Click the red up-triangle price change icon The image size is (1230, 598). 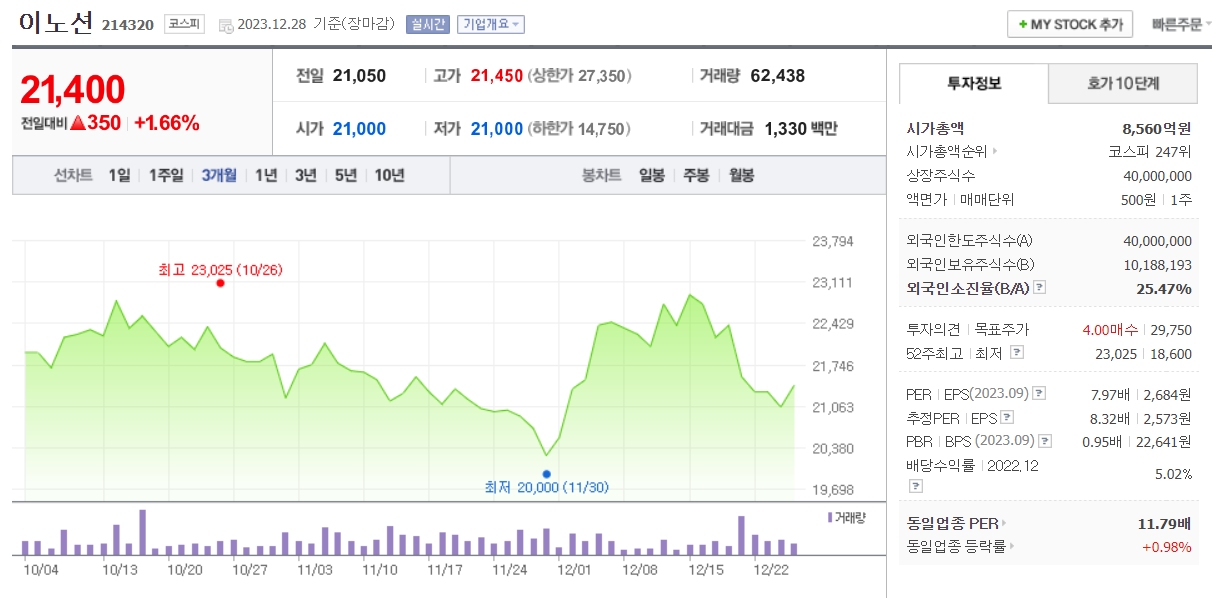[77, 123]
